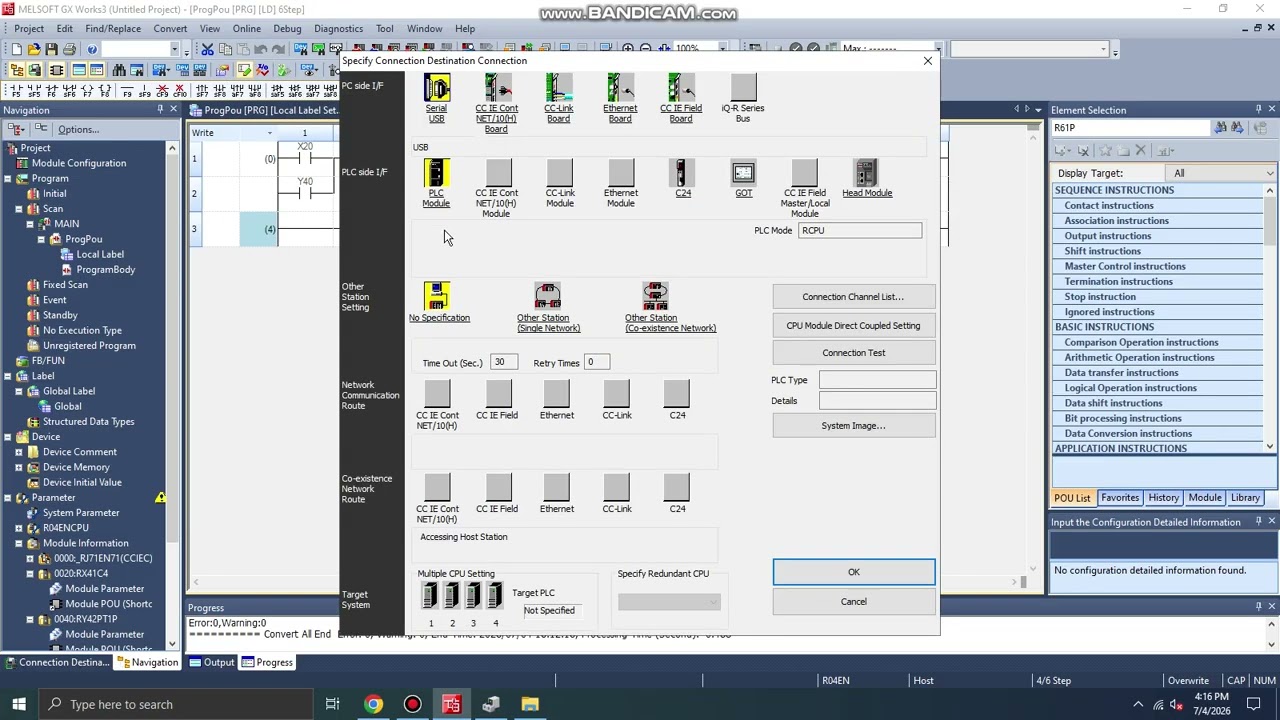Viewport: 1280px width, 720px height.
Task: Select the CC IE Field Board icon
Action: coord(681,88)
